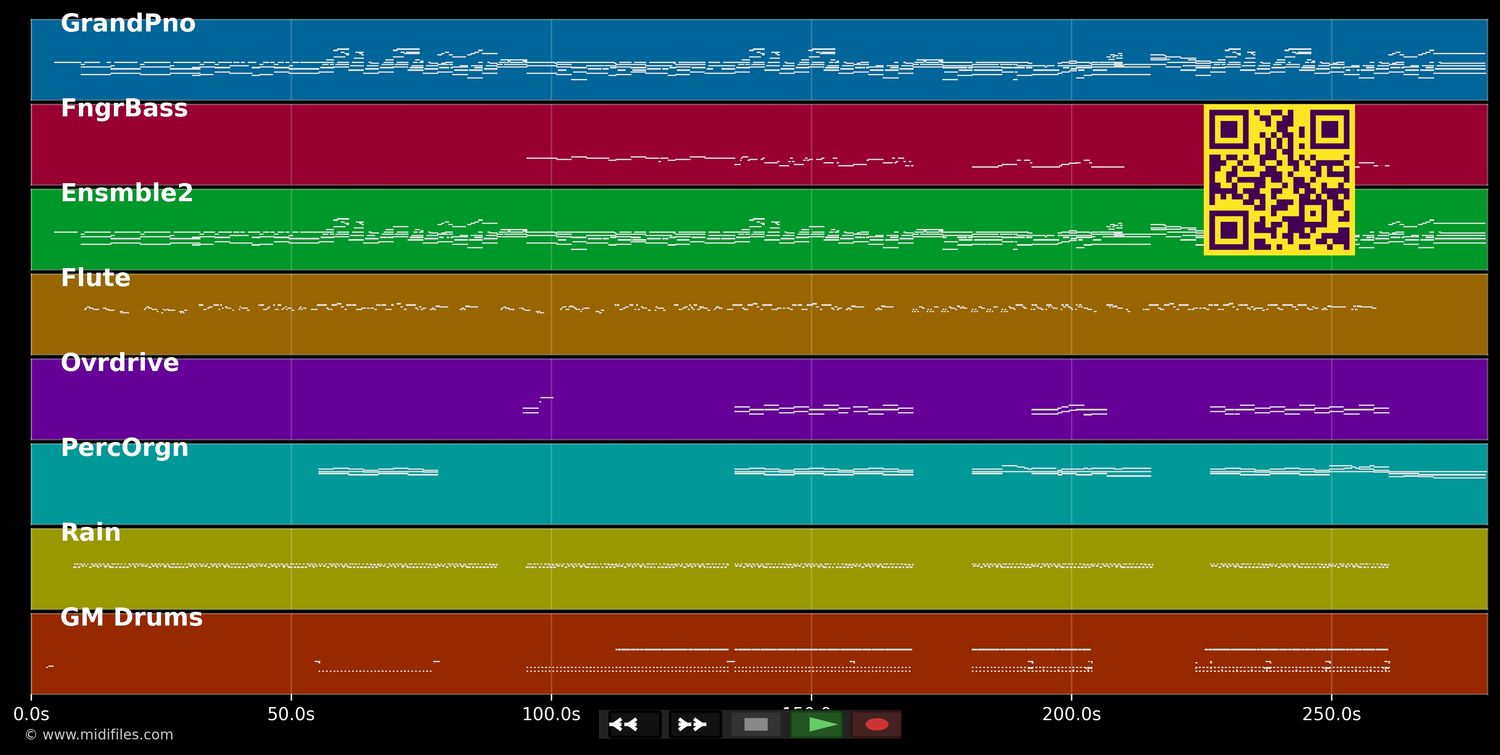Open the www.midifiles.com copyright link
This screenshot has height=755, width=1500.
pyautogui.click(x=98, y=735)
